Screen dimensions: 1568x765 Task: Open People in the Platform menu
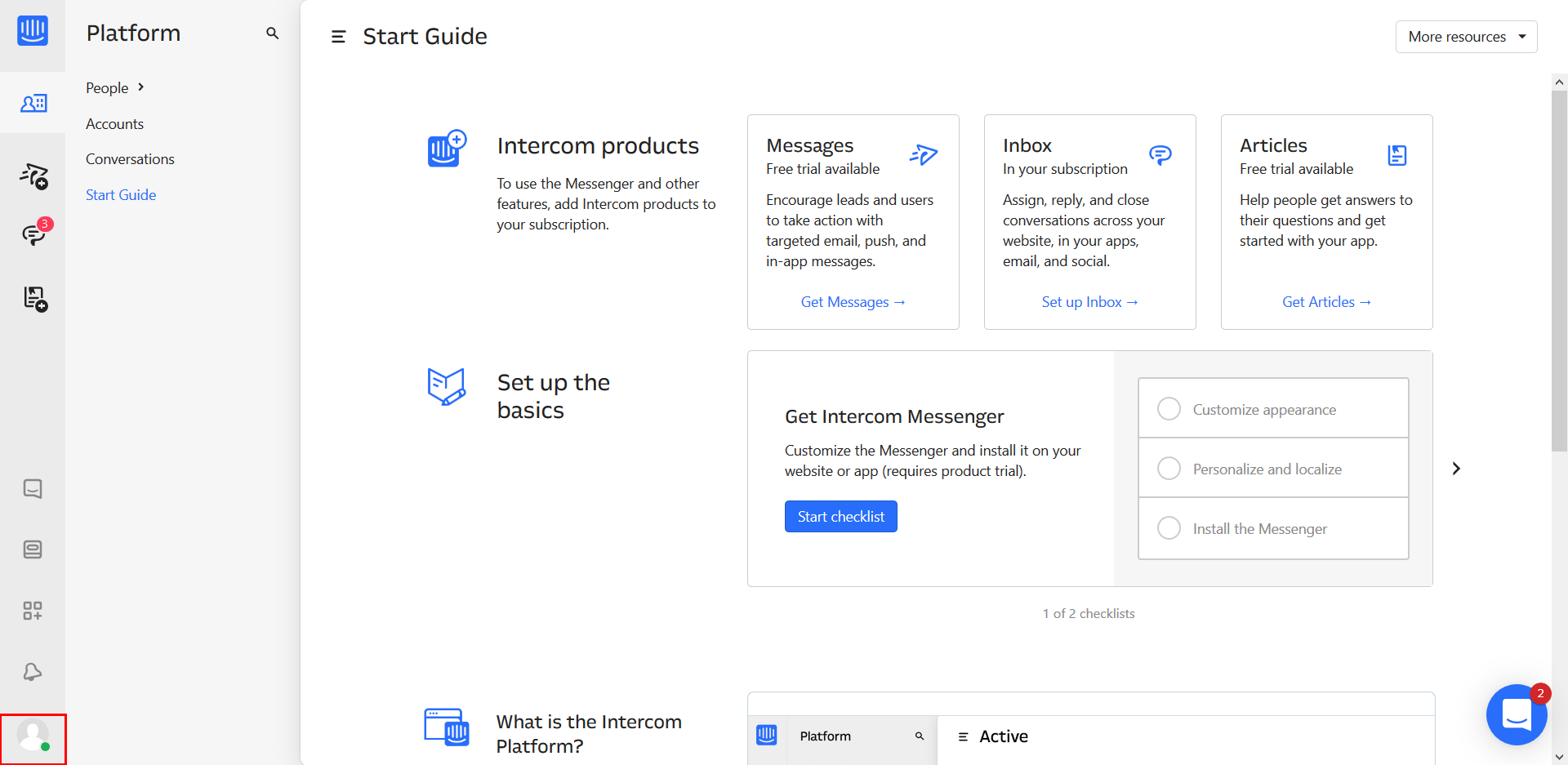click(x=107, y=88)
